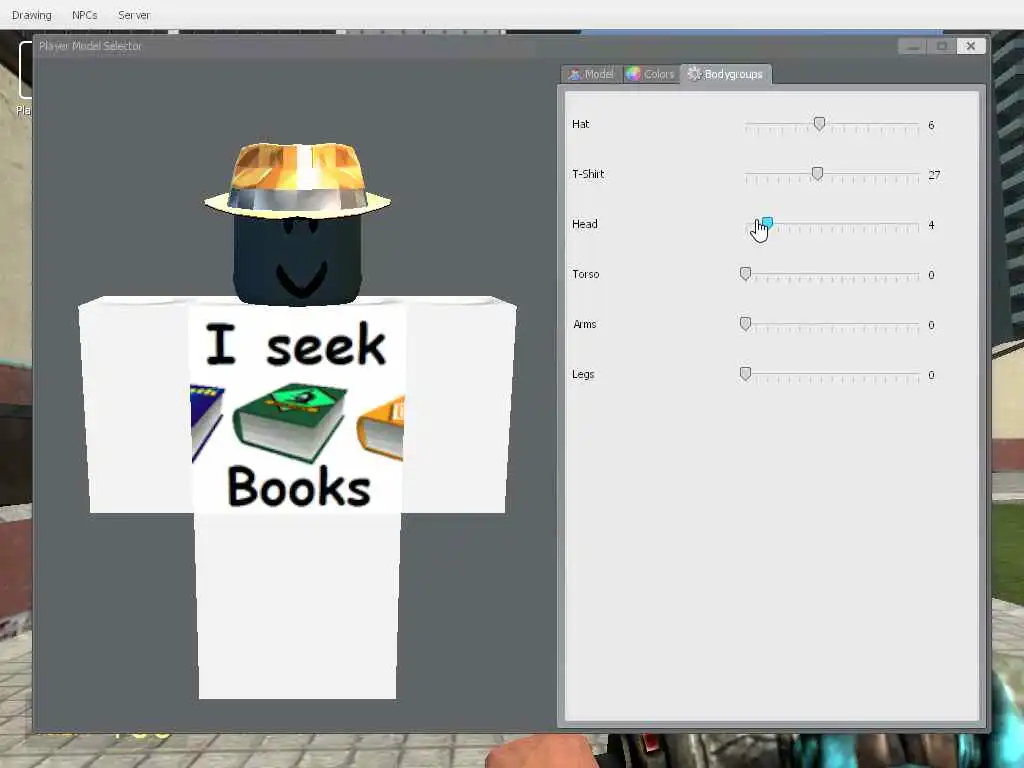Click the Legs slider handle
Viewport: 1024px width, 768px height.
[x=745, y=374]
